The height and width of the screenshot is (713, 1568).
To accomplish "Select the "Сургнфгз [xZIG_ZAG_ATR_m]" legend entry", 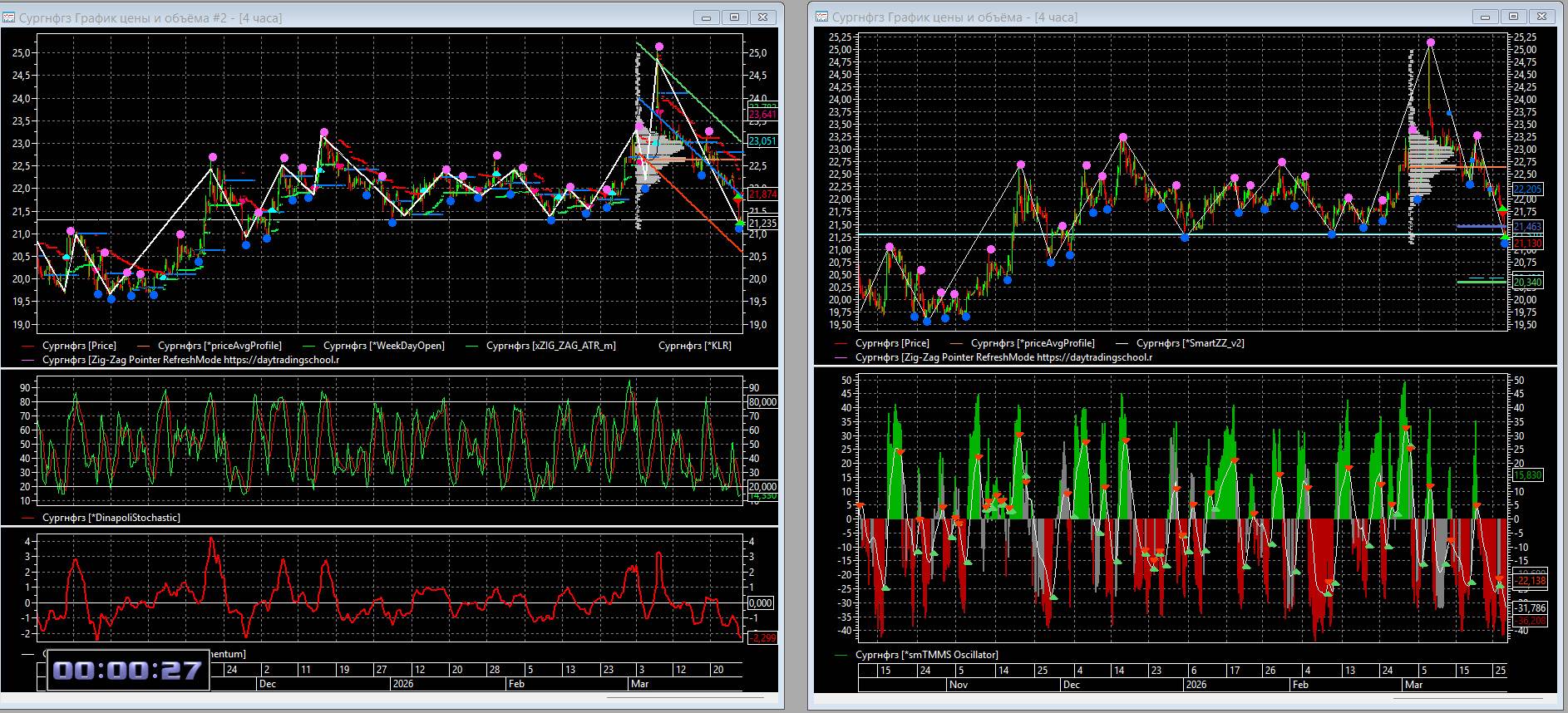I will [551, 345].
